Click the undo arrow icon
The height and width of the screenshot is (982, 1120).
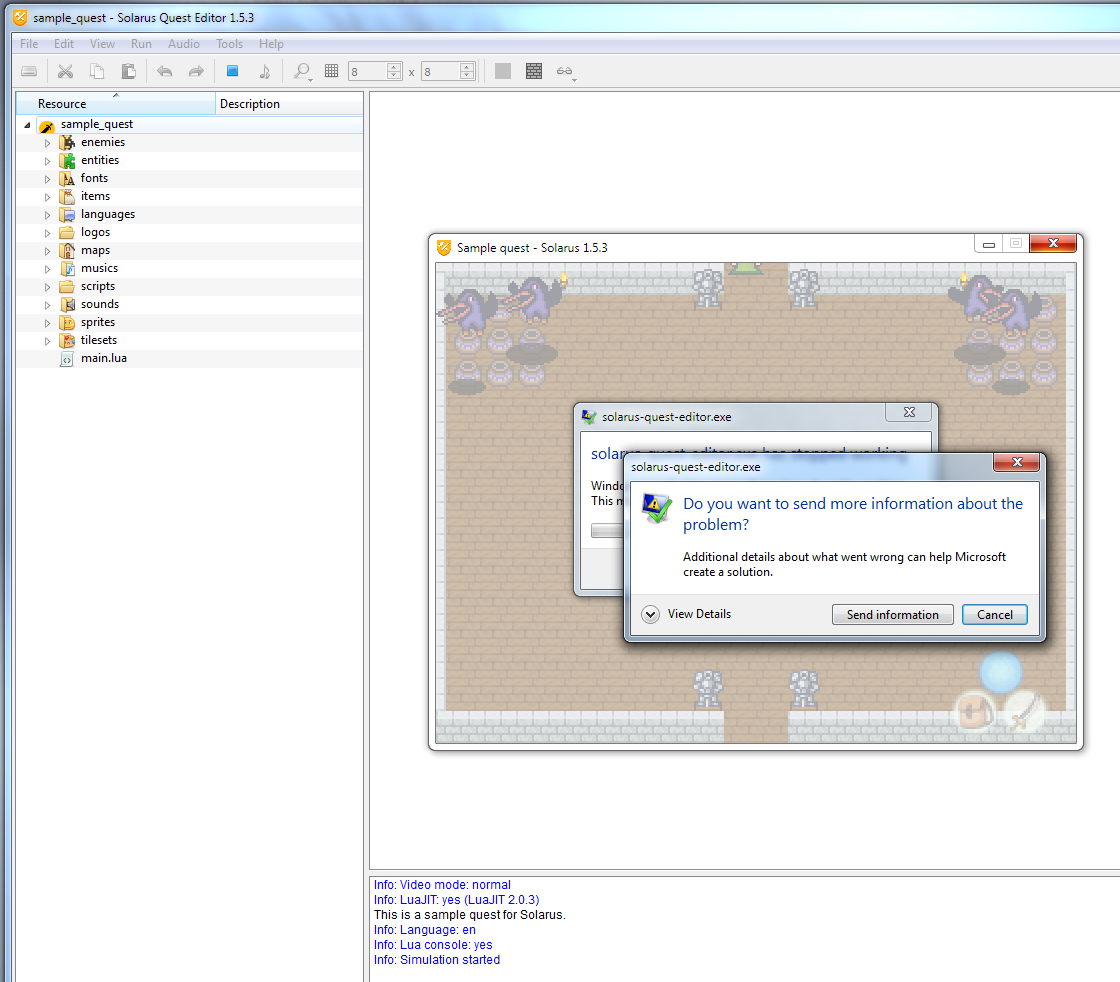[165, 71]
